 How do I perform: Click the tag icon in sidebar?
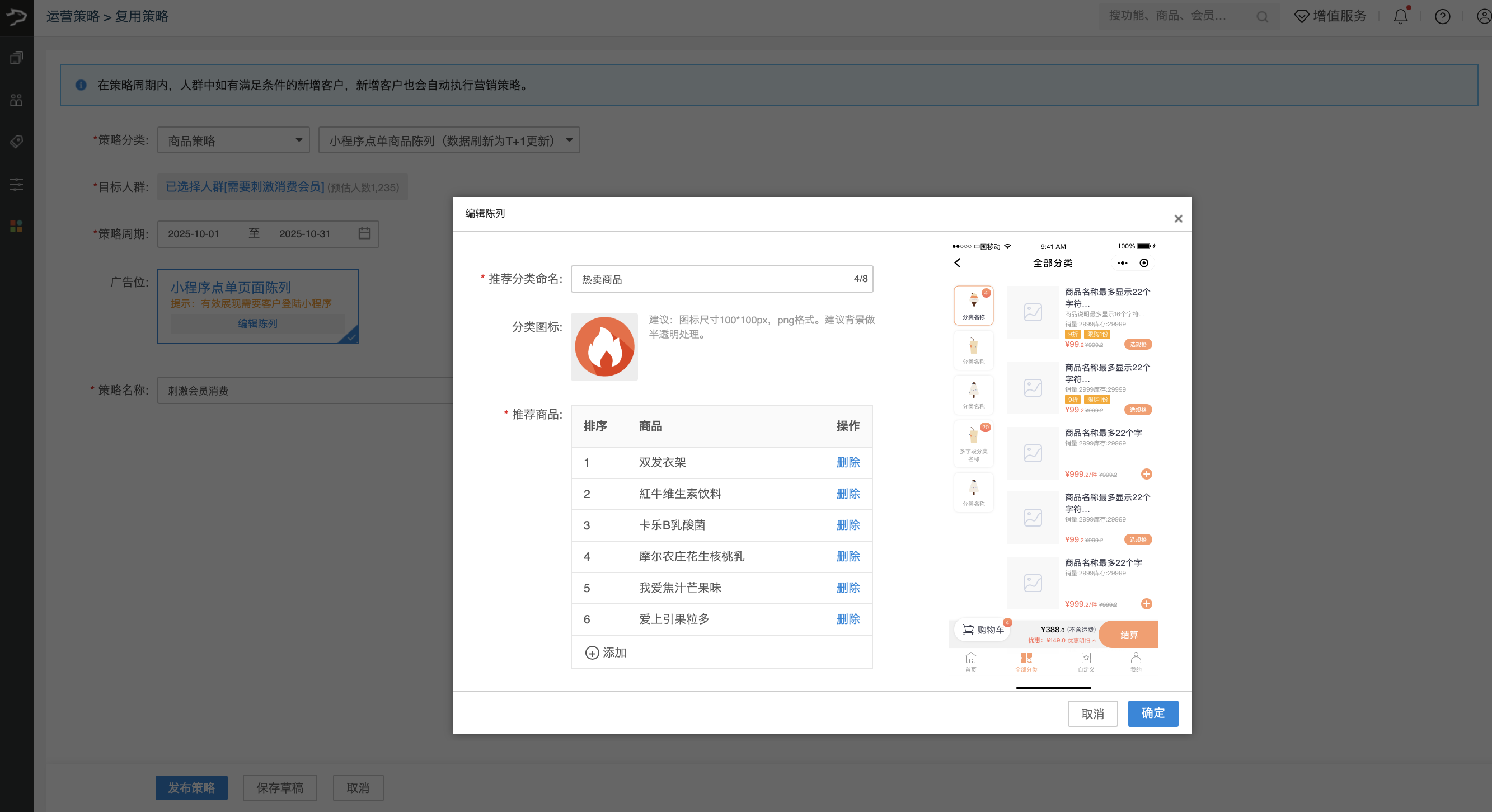(x=16, y=142)
